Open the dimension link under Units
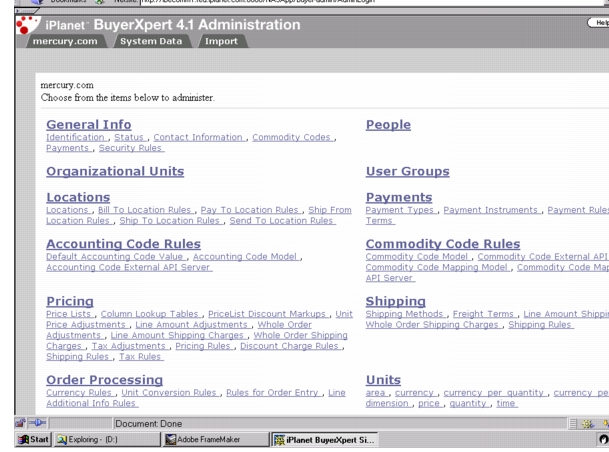The width and height of the screenshot is (609, 452). 387,403
